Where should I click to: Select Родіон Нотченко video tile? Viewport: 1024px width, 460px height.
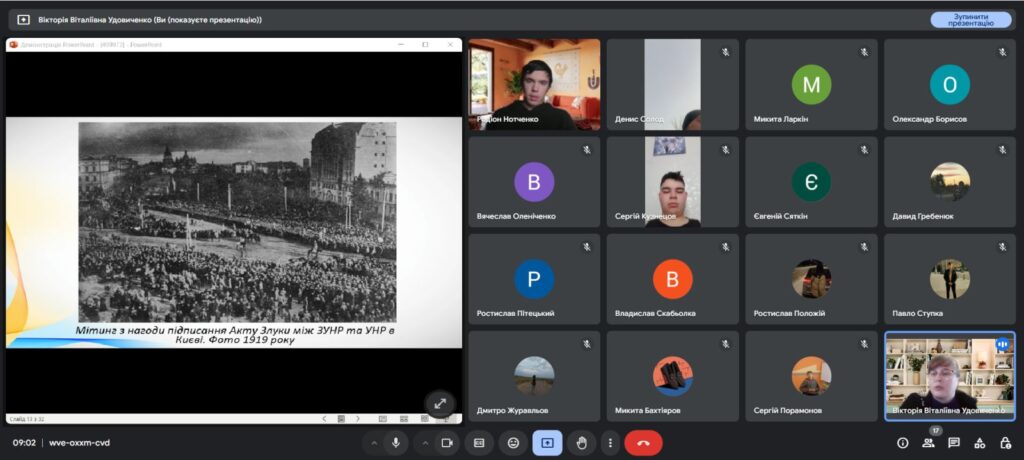[534, 85]
